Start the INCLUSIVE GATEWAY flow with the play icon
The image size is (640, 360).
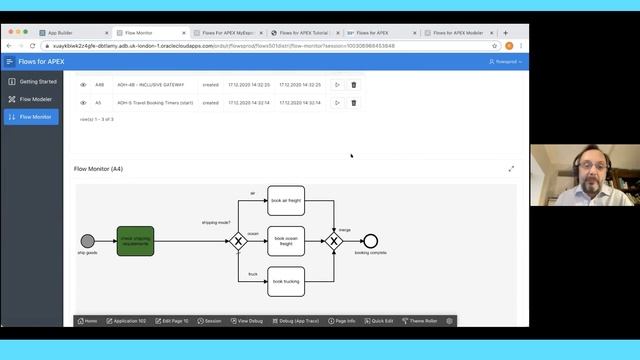point(337,85)
